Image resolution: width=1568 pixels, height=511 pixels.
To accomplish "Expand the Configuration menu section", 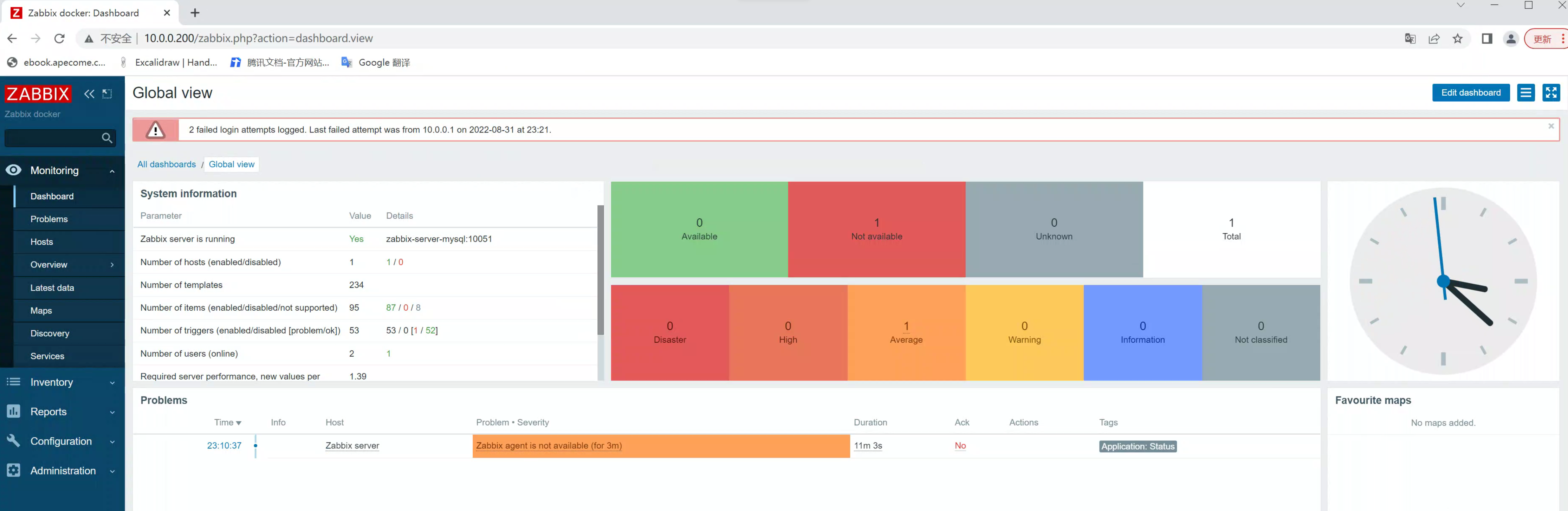I will pos(112,442).
